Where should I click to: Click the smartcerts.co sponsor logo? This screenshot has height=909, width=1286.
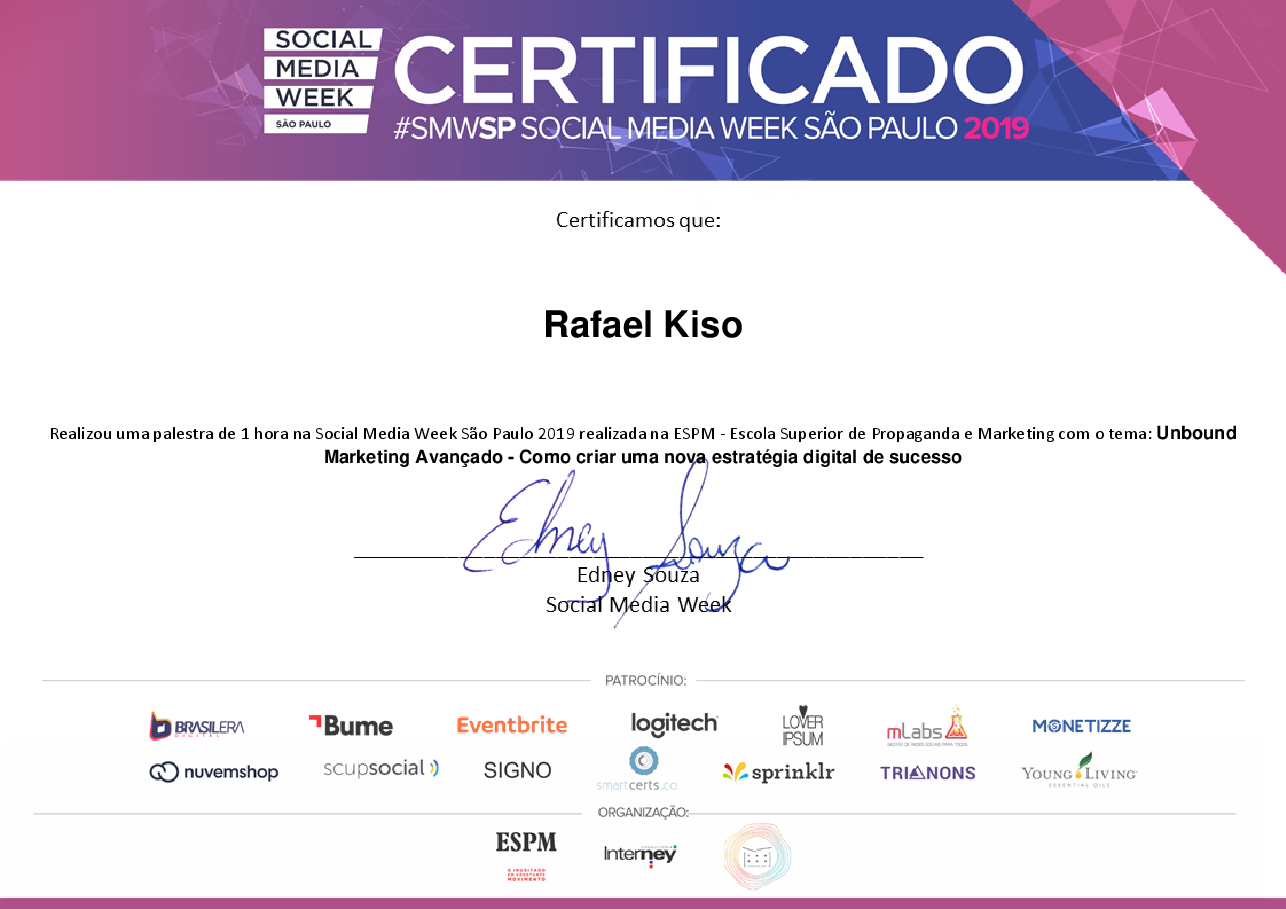(x=637, y=769)
